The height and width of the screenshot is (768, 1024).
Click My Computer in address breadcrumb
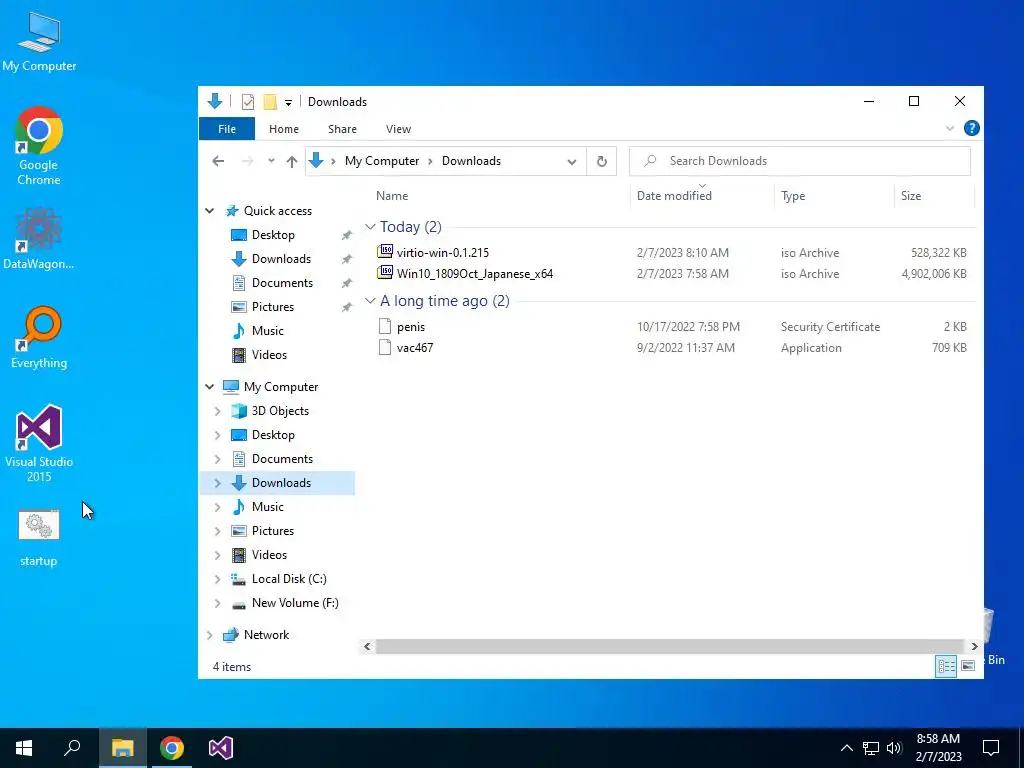coord(382,161)
